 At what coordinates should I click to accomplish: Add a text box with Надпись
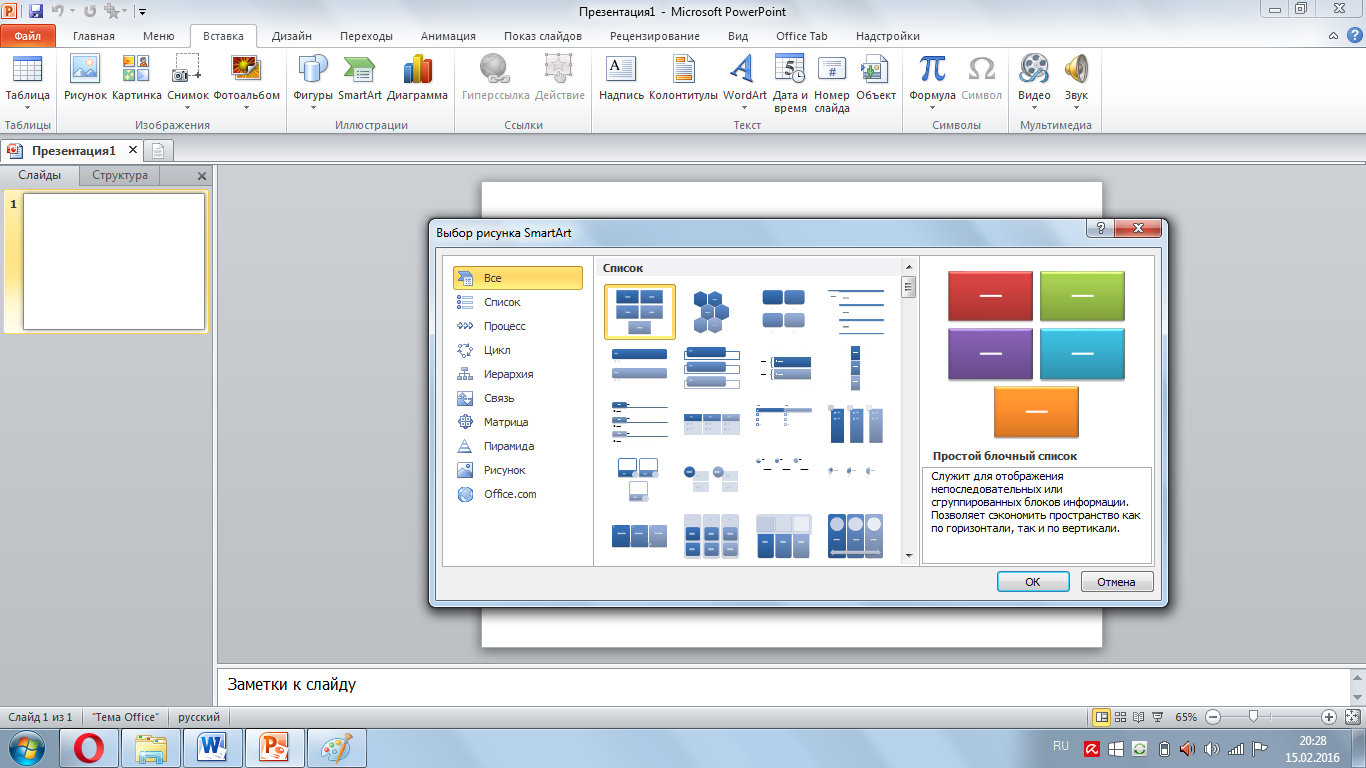click(x=621, y=79)
